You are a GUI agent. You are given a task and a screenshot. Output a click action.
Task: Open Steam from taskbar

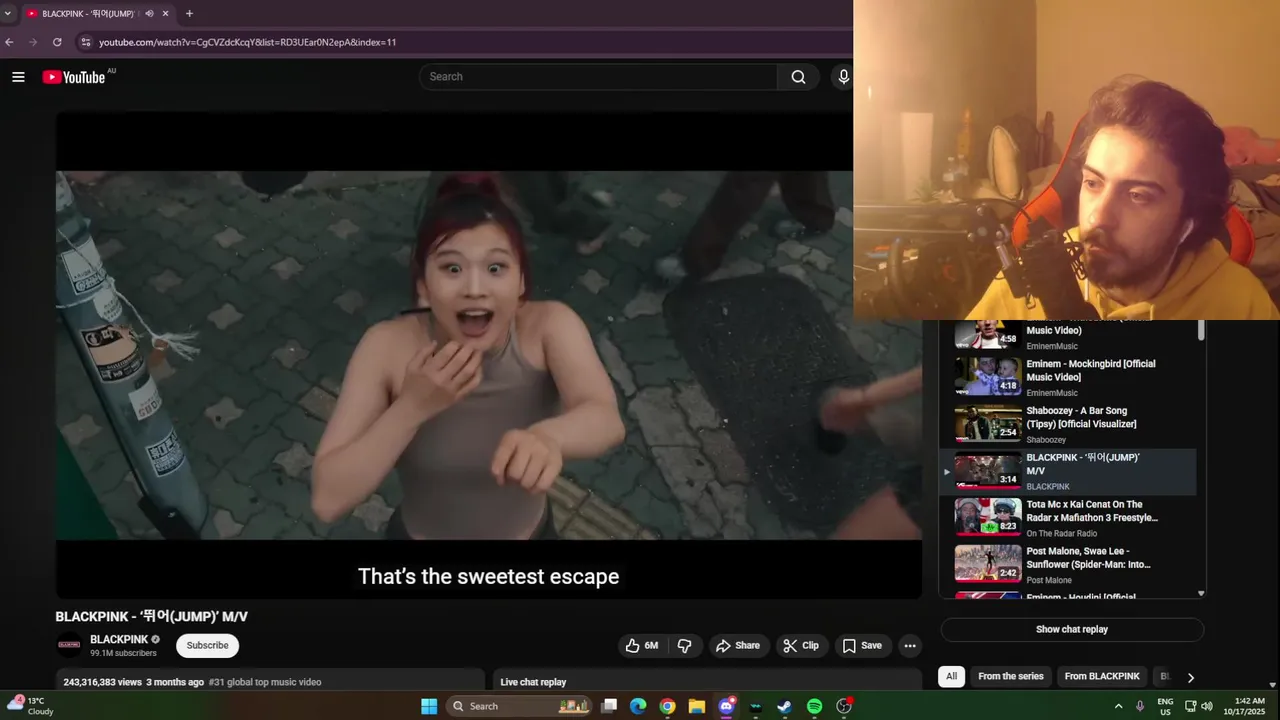[x=785, y=706]
